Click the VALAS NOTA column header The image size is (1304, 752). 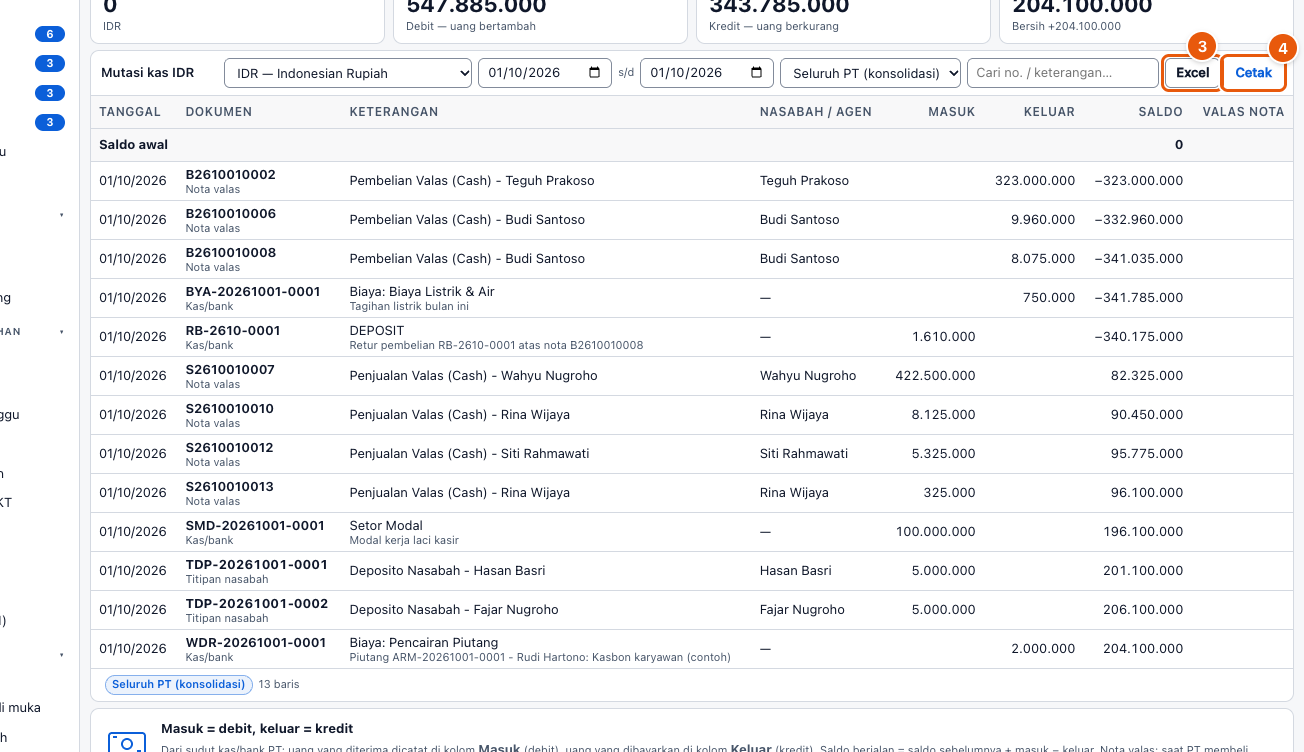(x=1243, y=112)
